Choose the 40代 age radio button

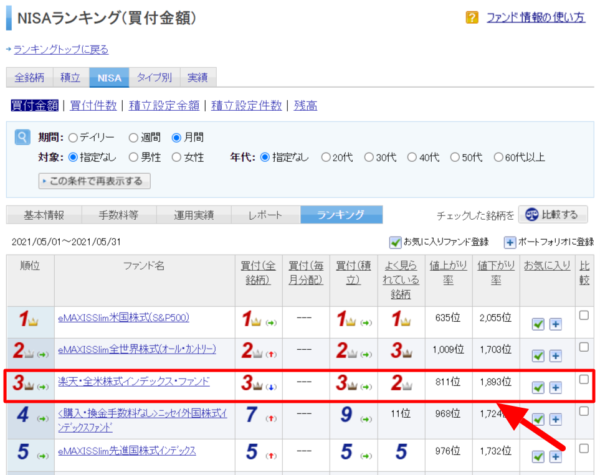(x=412, y=157)
